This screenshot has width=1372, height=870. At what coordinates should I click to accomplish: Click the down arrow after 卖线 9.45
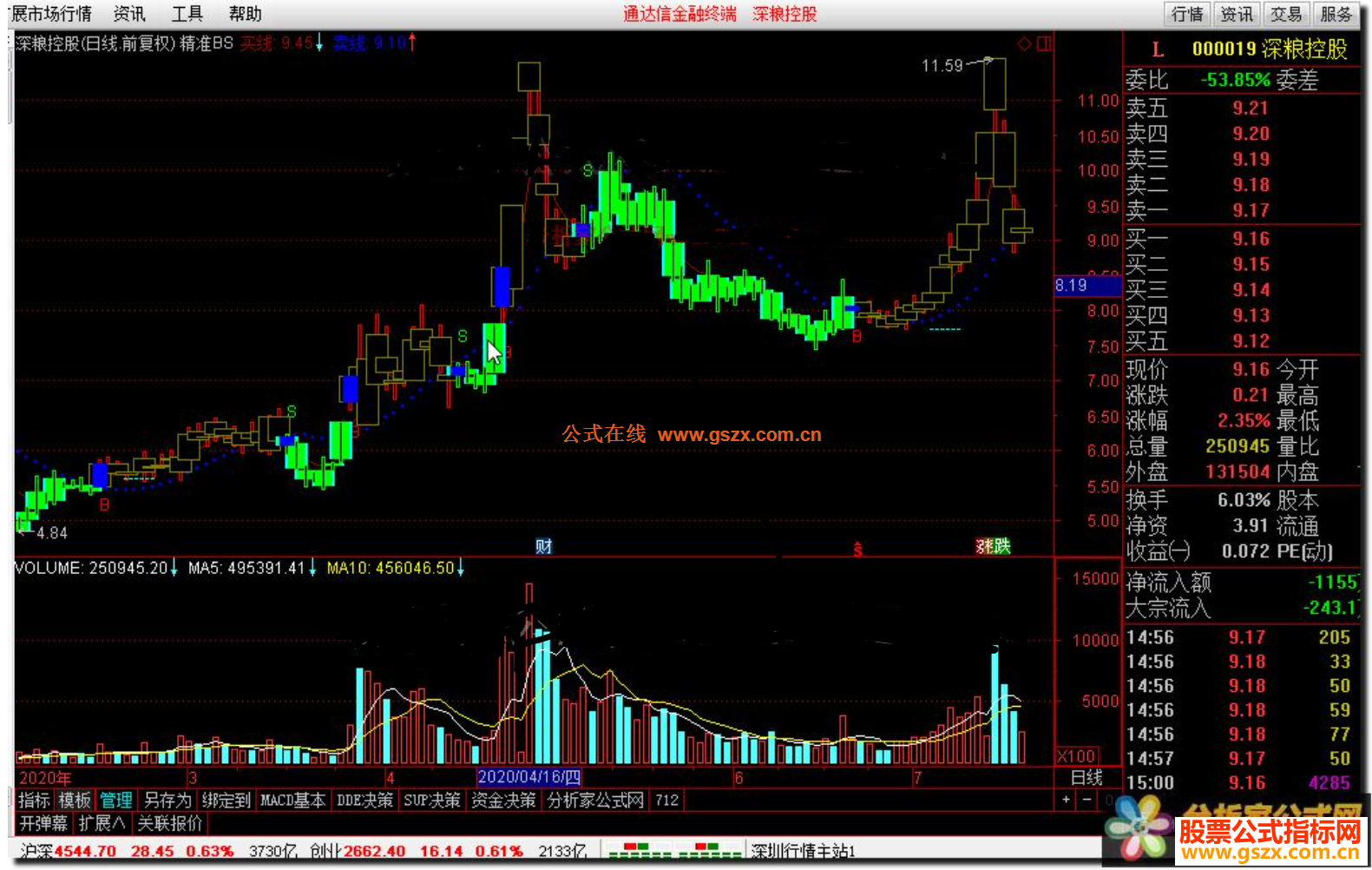(x=319, y=42)
